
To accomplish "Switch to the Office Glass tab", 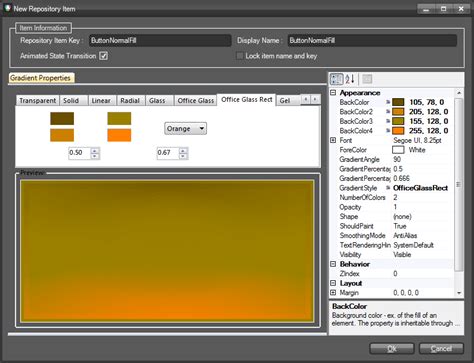I will 196,100.
